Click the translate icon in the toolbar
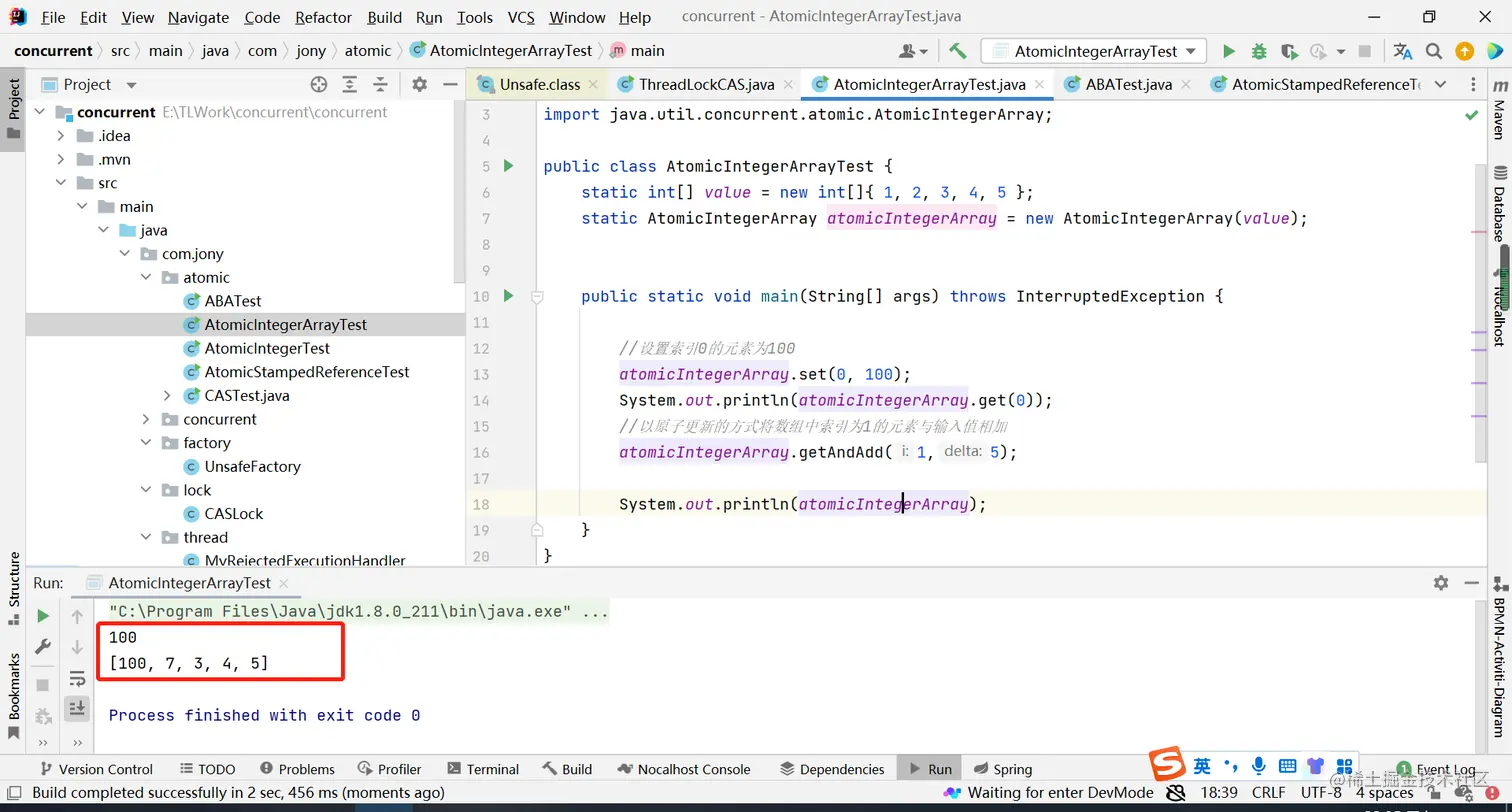This screenshot has width=1512, height=812. coord(1403,51)
